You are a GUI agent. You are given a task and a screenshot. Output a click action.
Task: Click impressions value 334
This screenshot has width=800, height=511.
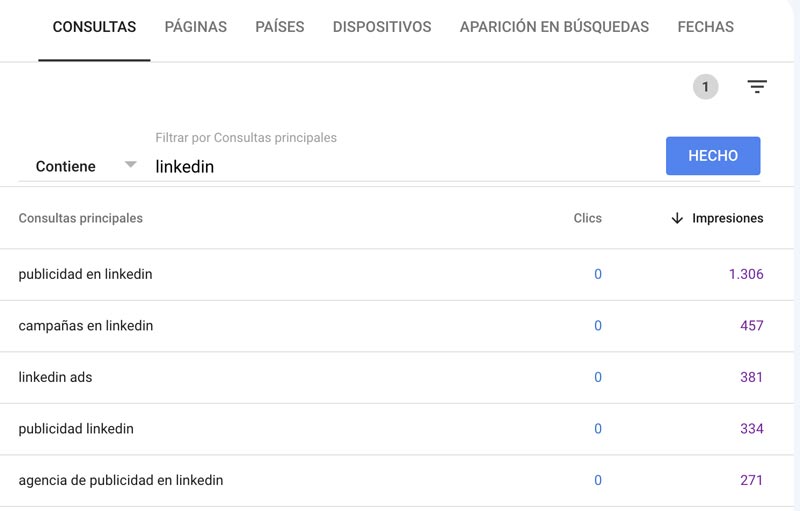point(752,429)
